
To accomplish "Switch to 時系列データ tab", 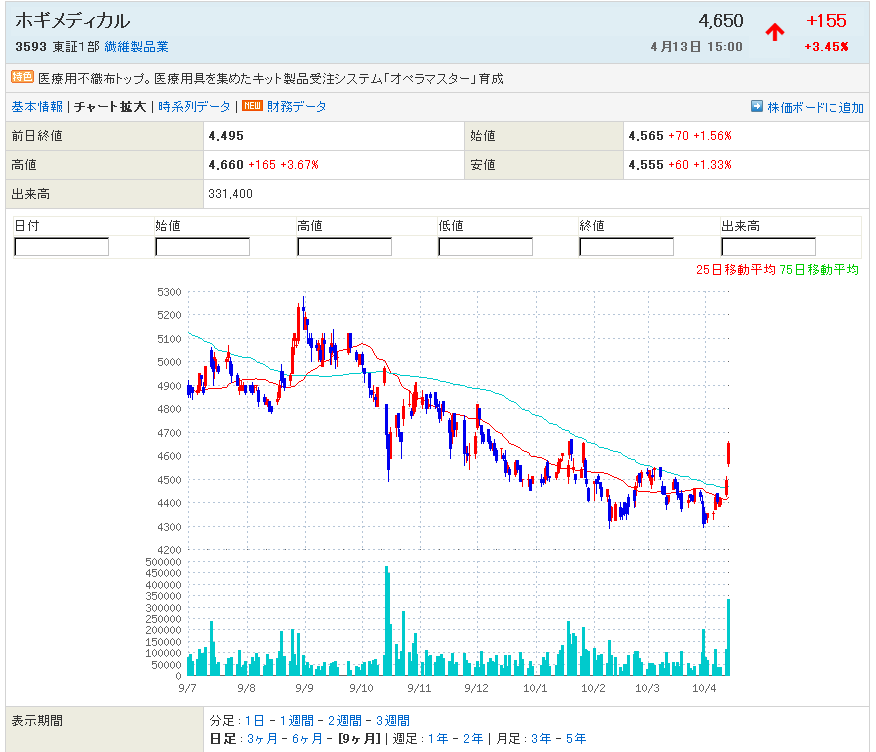I will point(194,107).
